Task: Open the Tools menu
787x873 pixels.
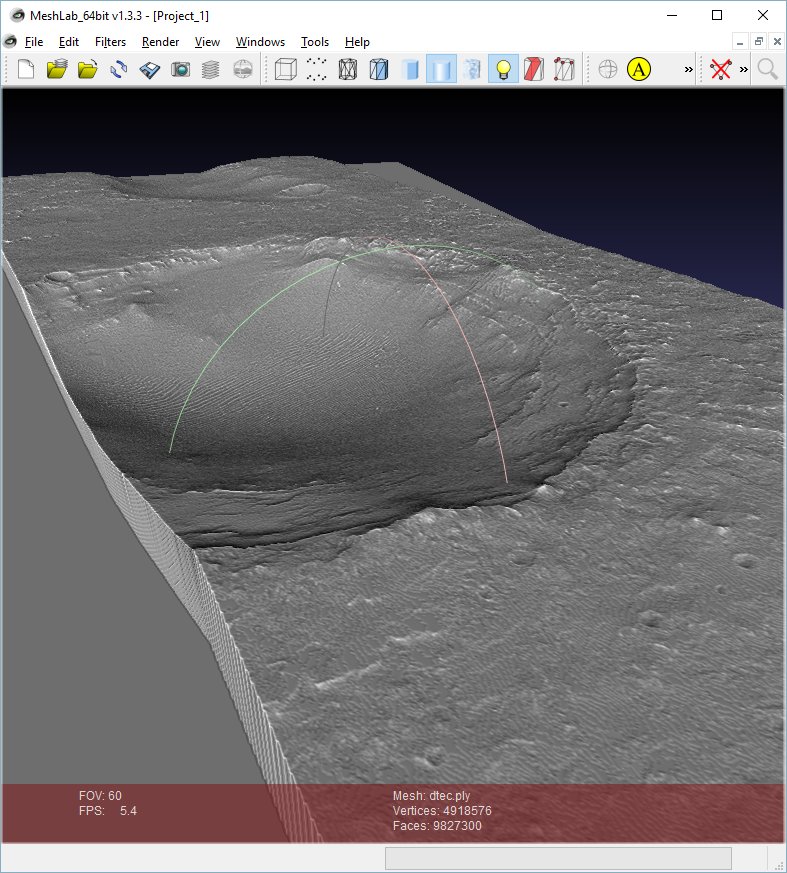Action: pos(314,42)
